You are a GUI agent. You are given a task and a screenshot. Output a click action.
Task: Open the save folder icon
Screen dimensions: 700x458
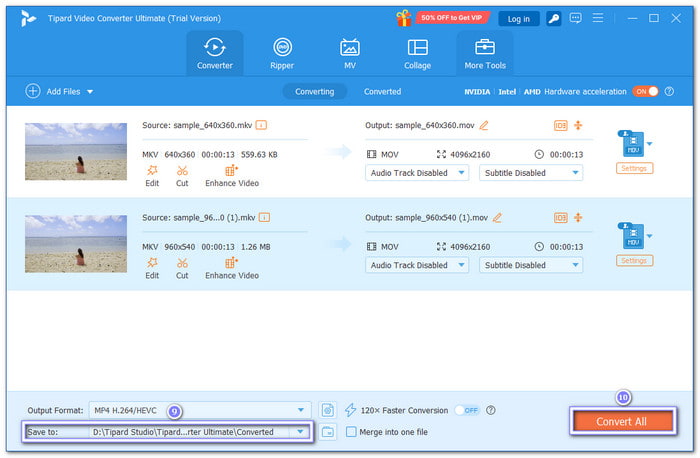327,432
